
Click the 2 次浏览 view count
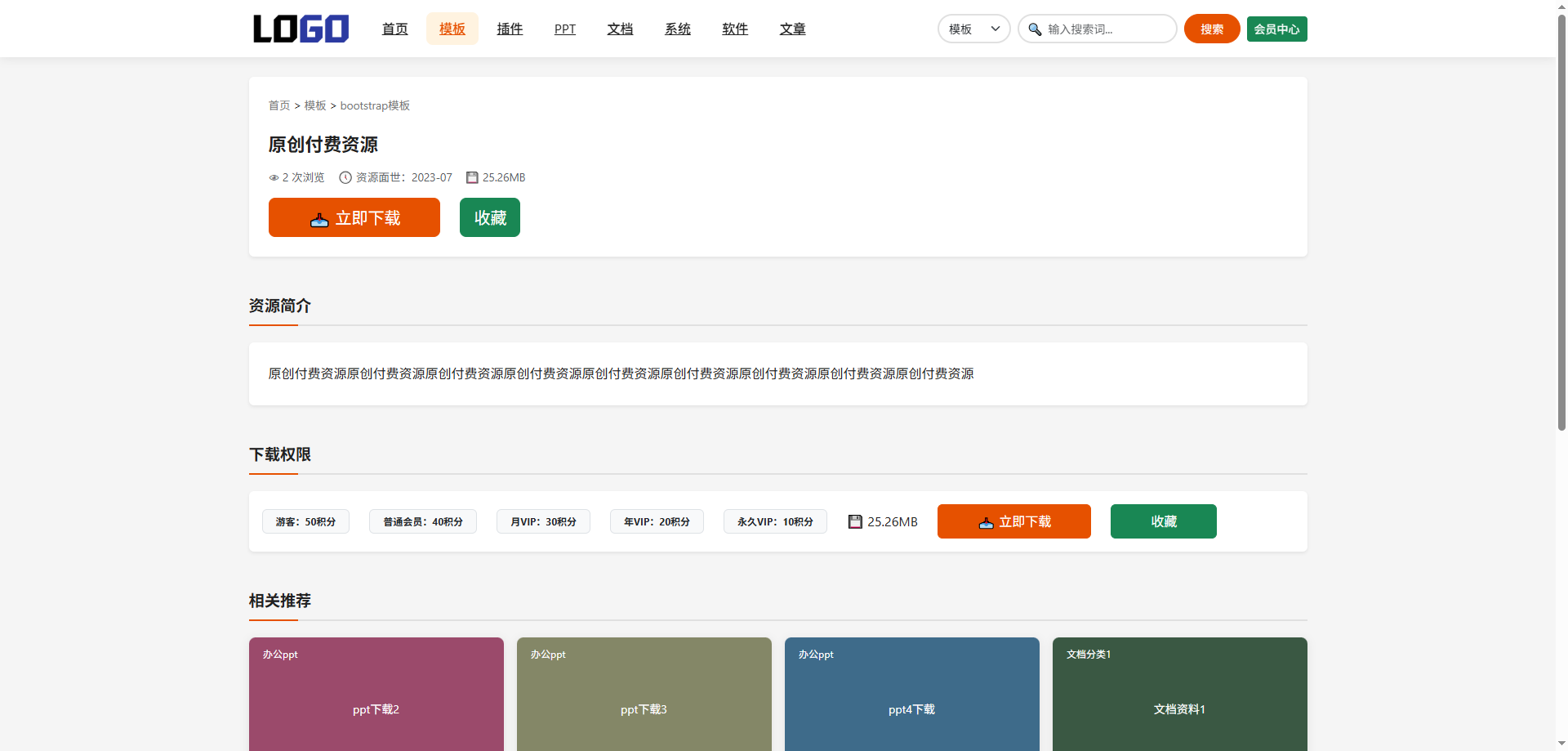[x=303, y=177]
